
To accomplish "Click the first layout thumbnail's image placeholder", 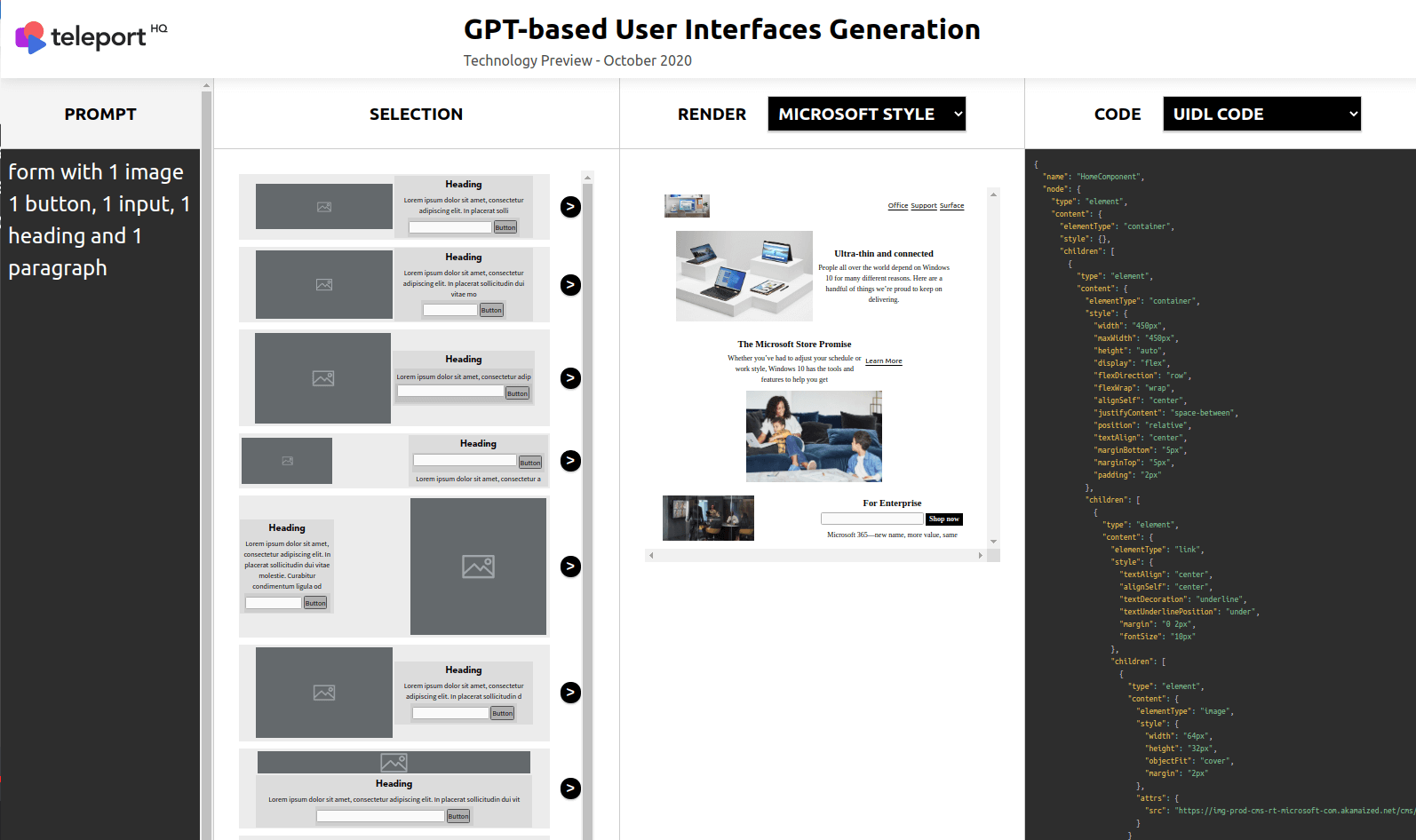I will [x=324, y=207].
